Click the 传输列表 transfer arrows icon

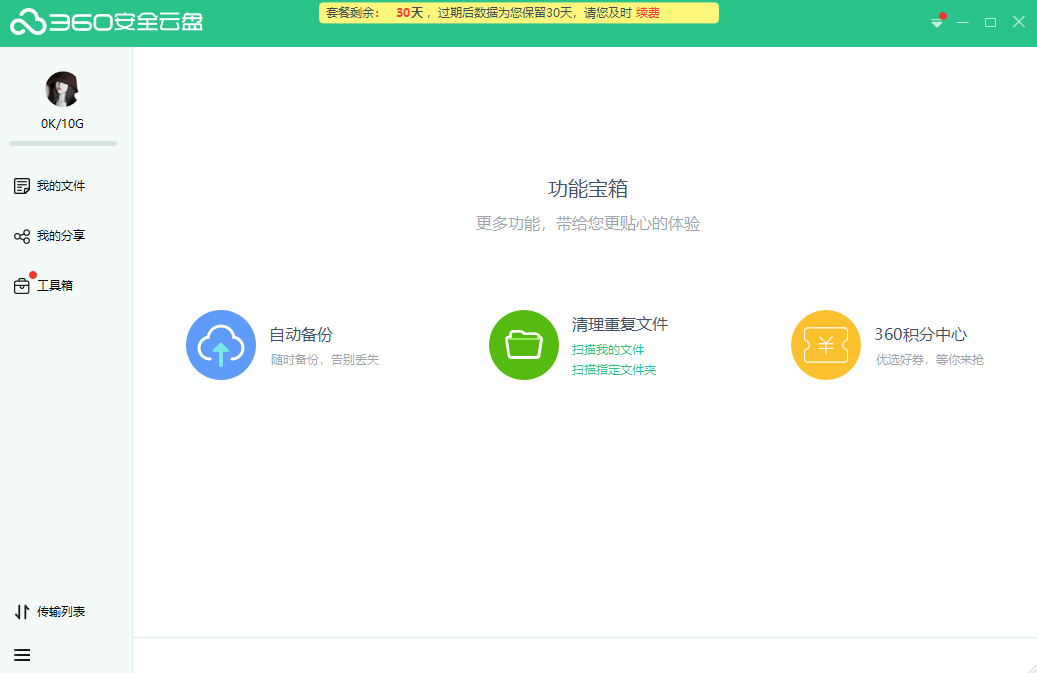point(22,612)
